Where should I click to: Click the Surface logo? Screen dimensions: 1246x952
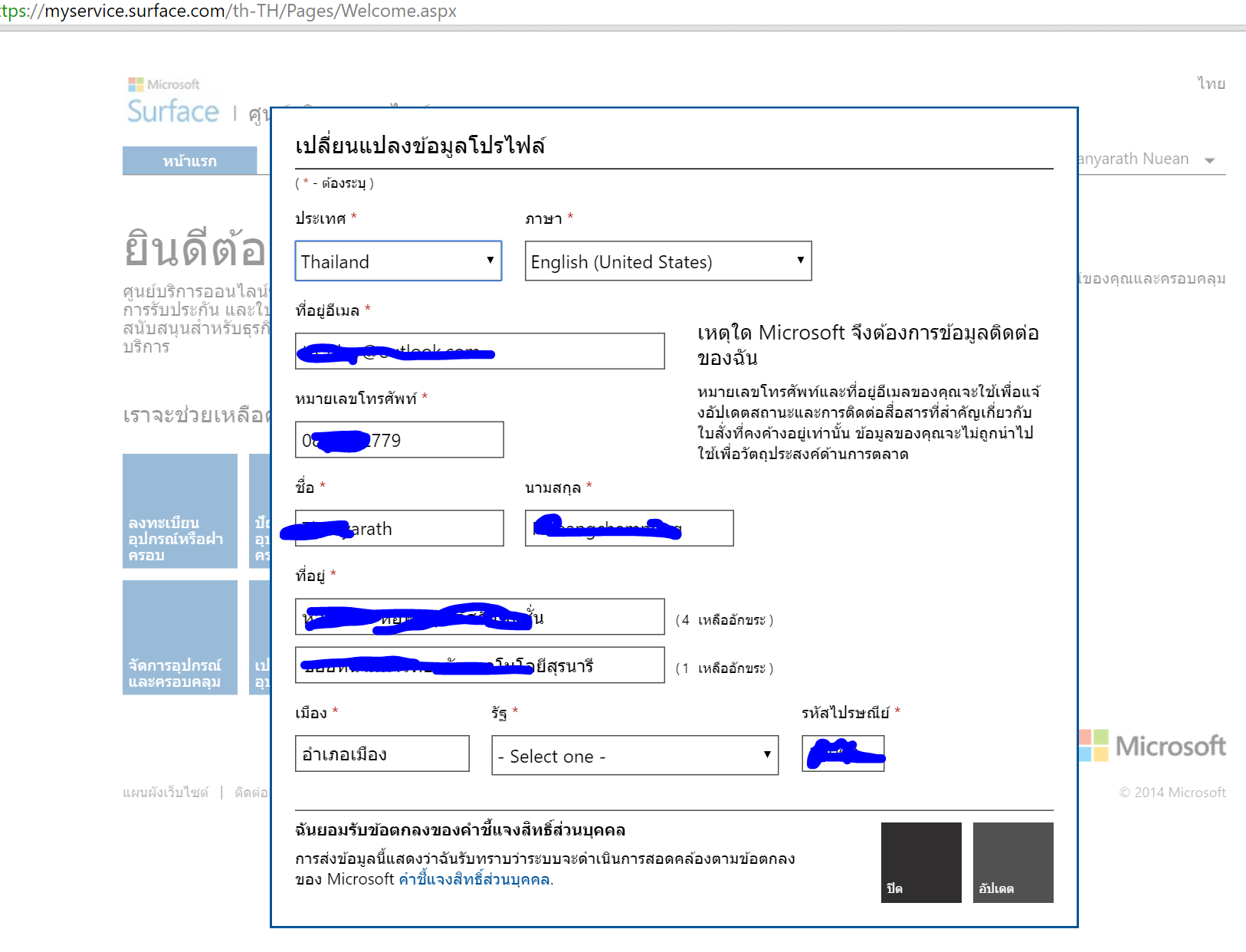pos(173,112)
